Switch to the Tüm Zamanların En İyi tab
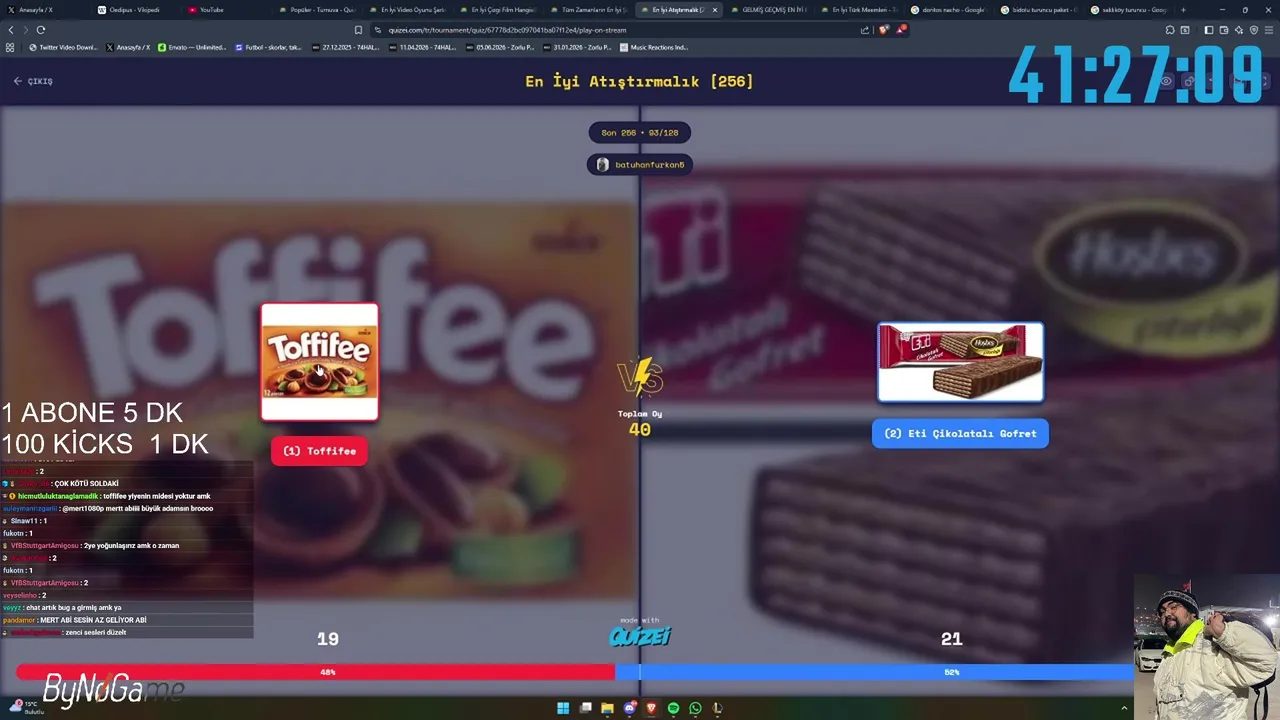This screenshot has width=1280, height=720. coord(590,10)
